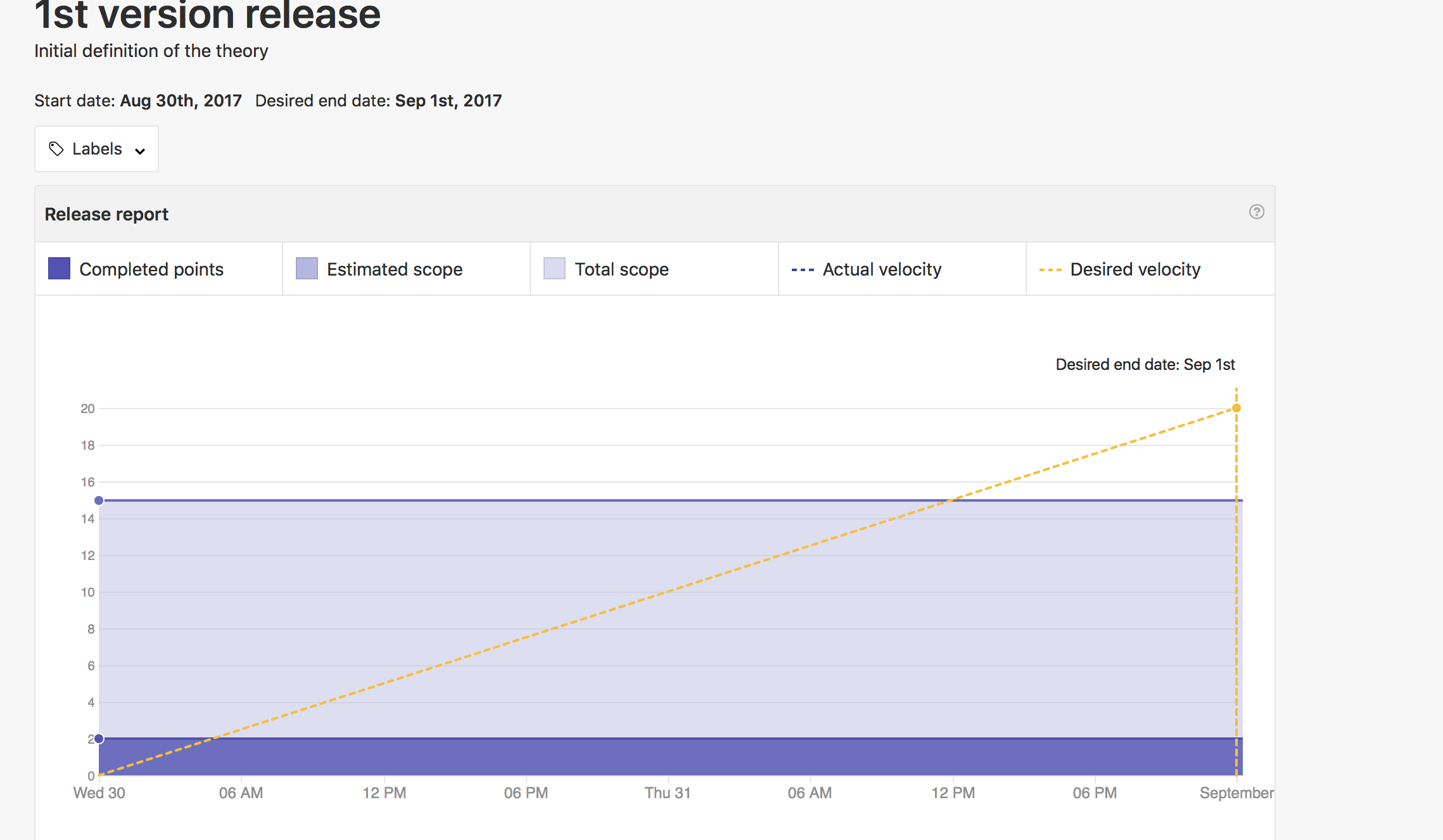Screen dimensions: 1443x840
Task: Click the '18' y-axis label
Action: 87,445
